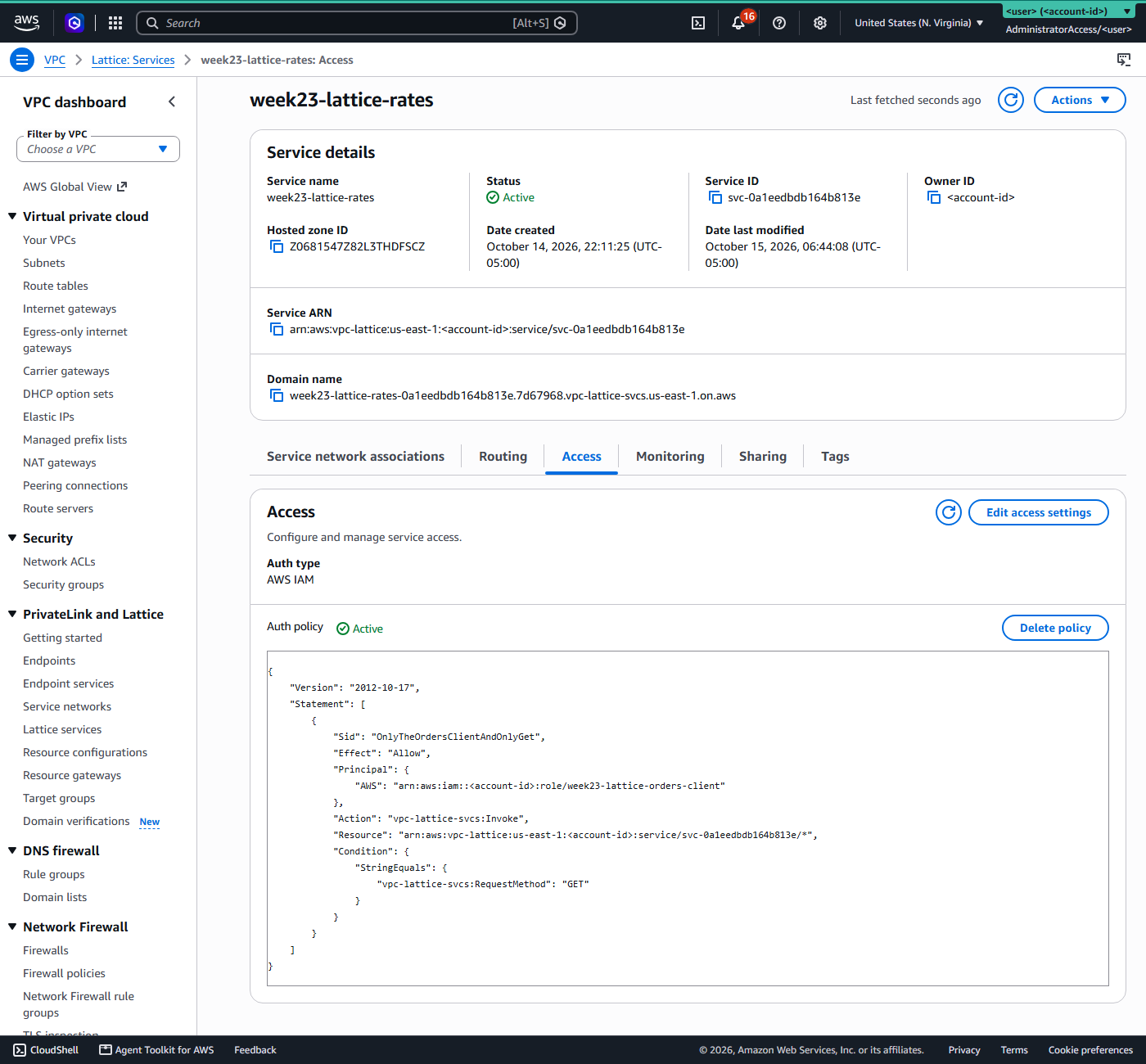Go to Lattice: Services breadcrumb link
Image resolution: width=1146 pixels, height=1064 pixels.
click(x=133, y=60)
